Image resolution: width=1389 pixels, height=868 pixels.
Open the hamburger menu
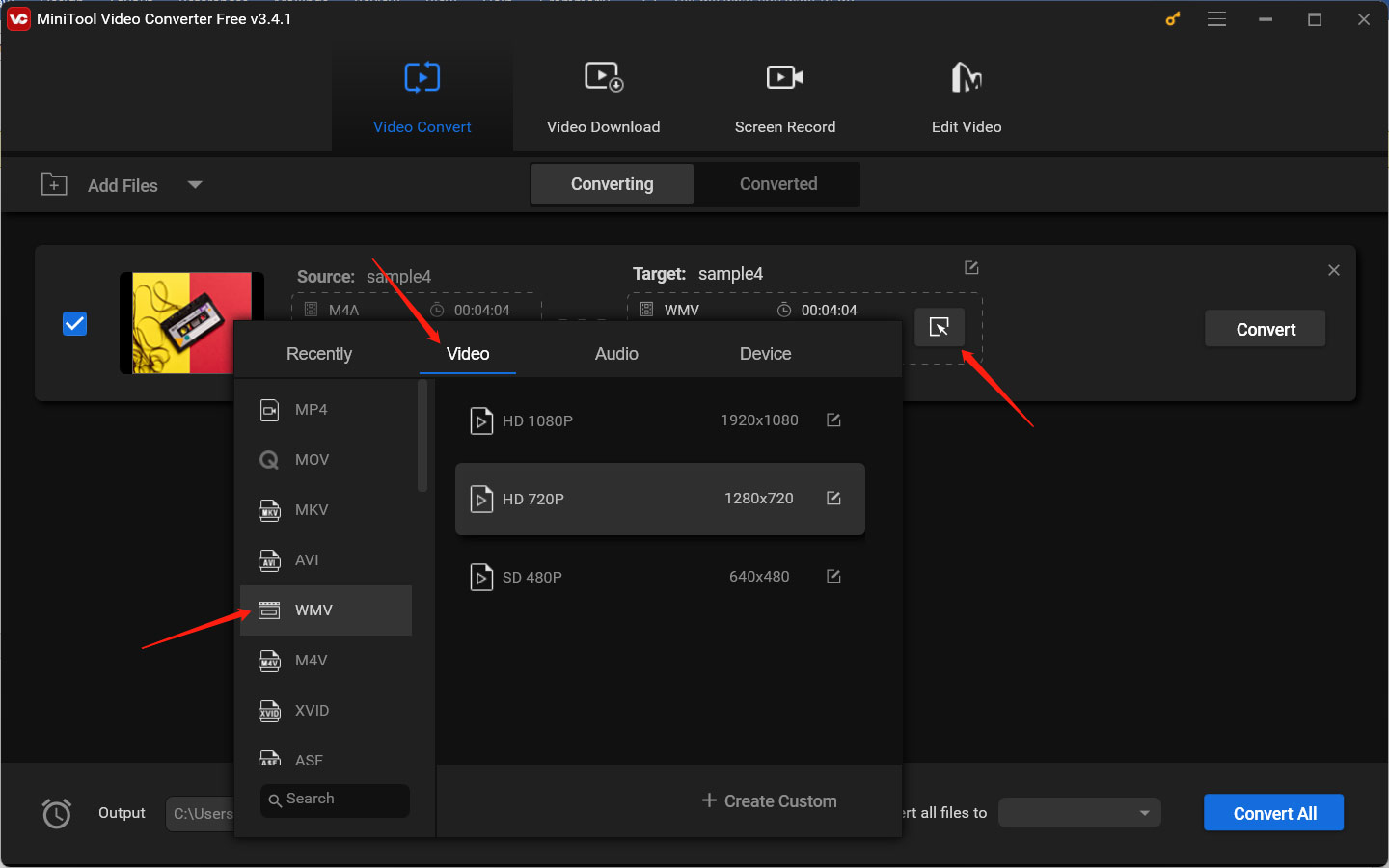click(1217, 19)
